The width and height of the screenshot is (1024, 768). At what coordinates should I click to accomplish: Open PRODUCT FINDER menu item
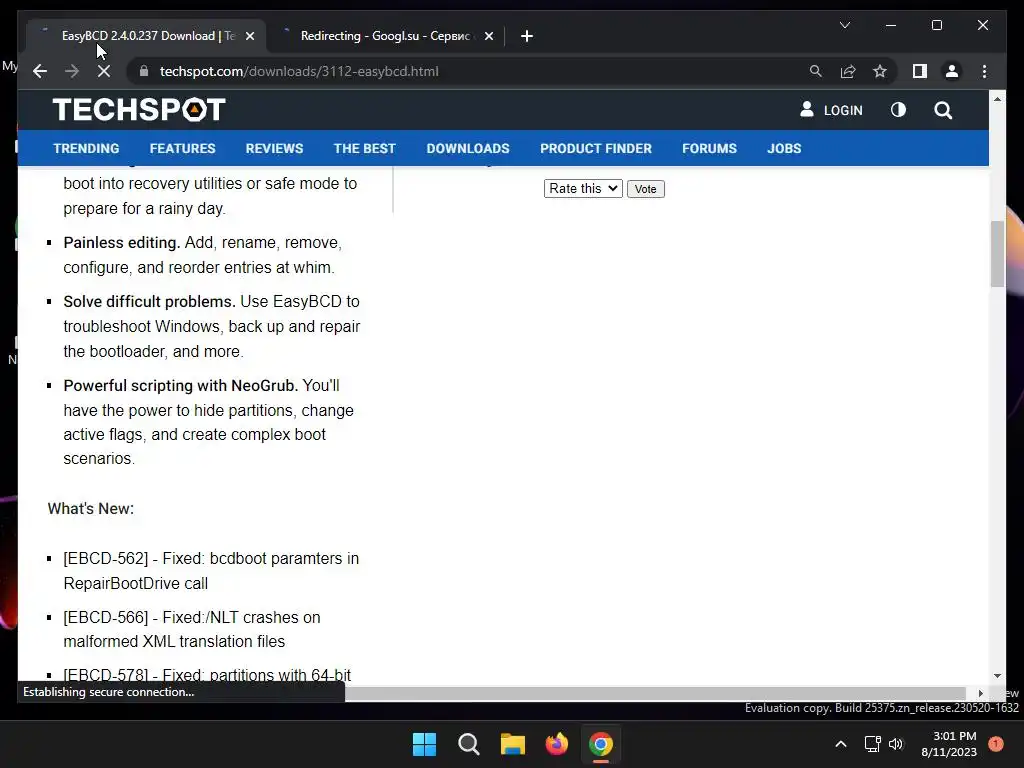pyautogui.click(x=596, y=148)
